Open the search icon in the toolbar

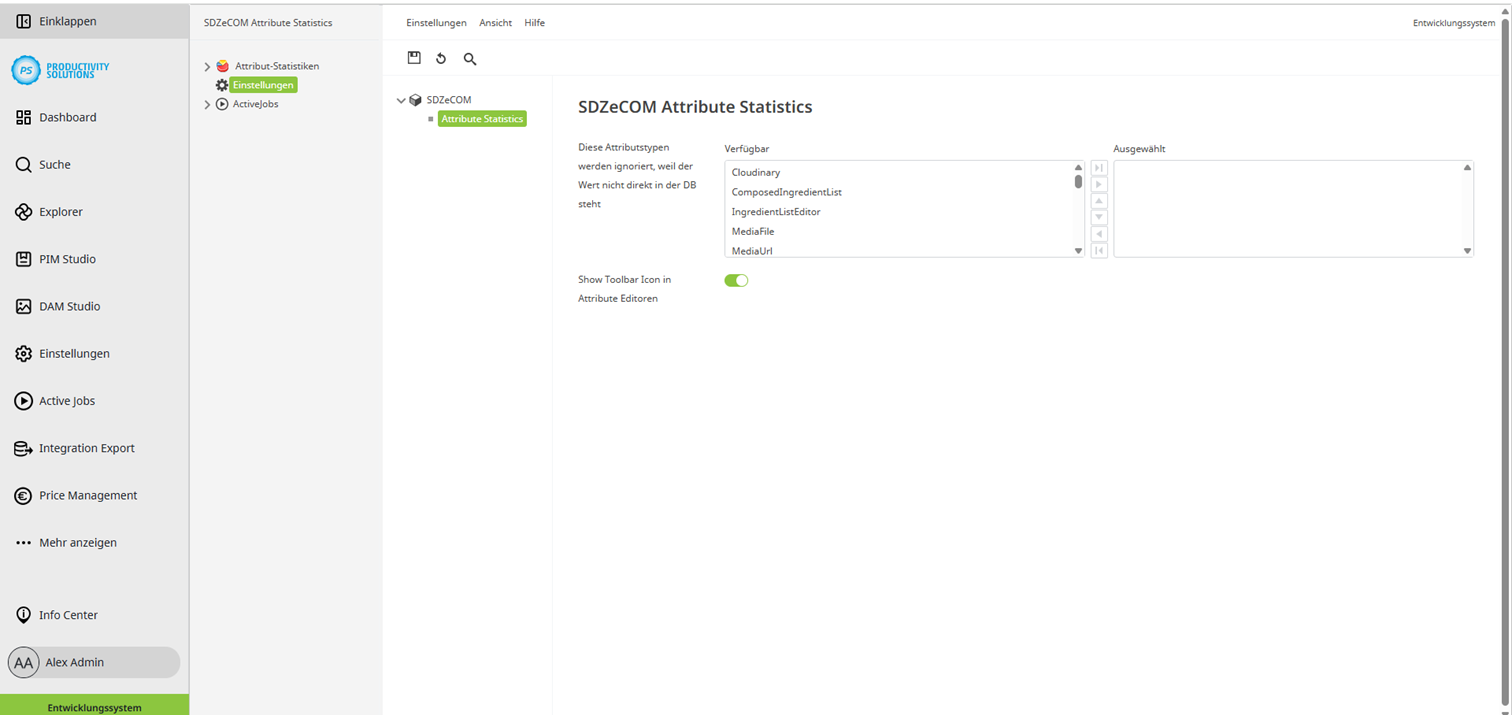click(470, 59)
